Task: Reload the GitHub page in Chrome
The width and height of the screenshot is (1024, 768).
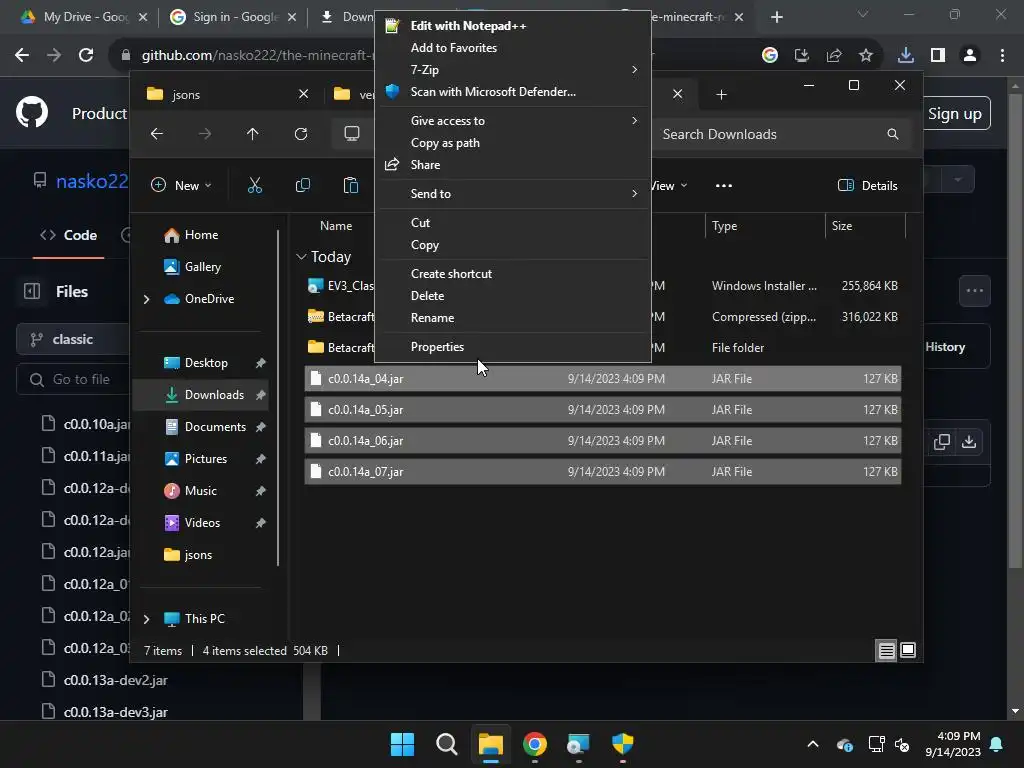Action: tap(86, 55)
